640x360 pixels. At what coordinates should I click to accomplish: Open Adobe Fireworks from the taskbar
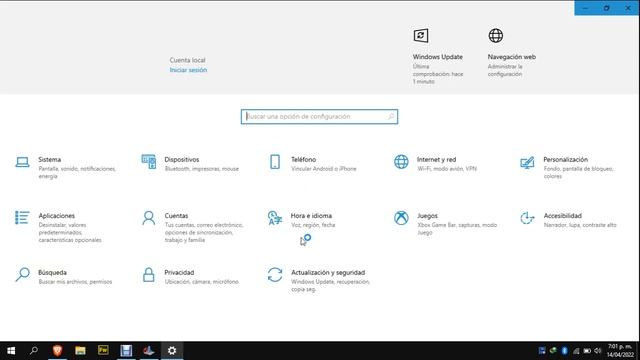pyautogui.click(x=103, y=351)
